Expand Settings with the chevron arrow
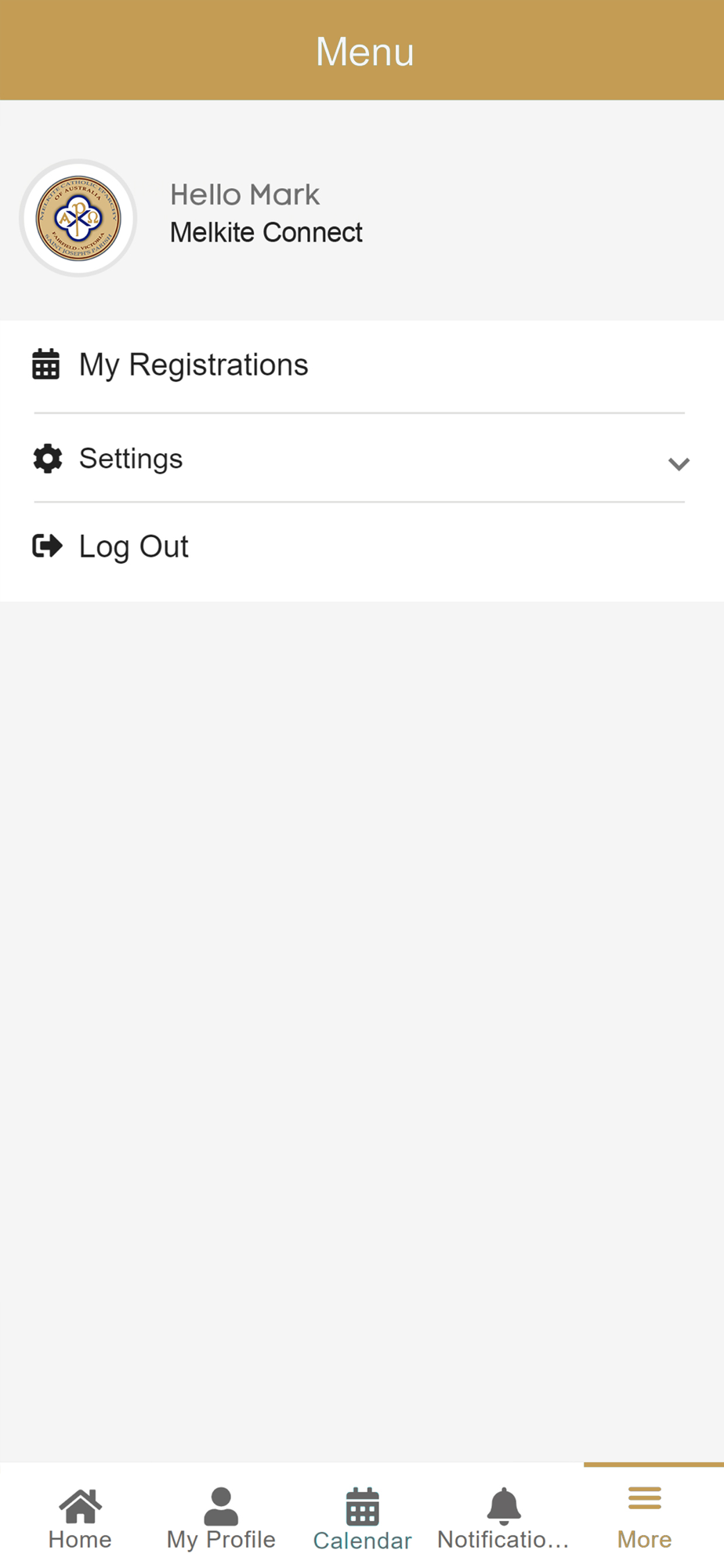 point(679,463)
